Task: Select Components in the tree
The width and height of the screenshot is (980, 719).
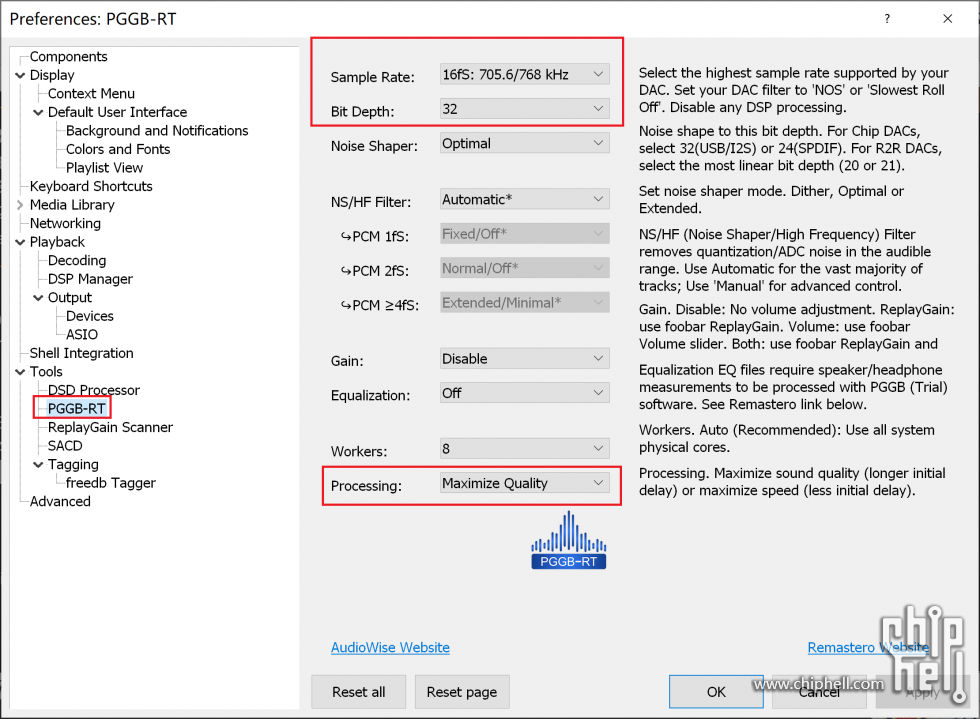Action: point(69,56)
